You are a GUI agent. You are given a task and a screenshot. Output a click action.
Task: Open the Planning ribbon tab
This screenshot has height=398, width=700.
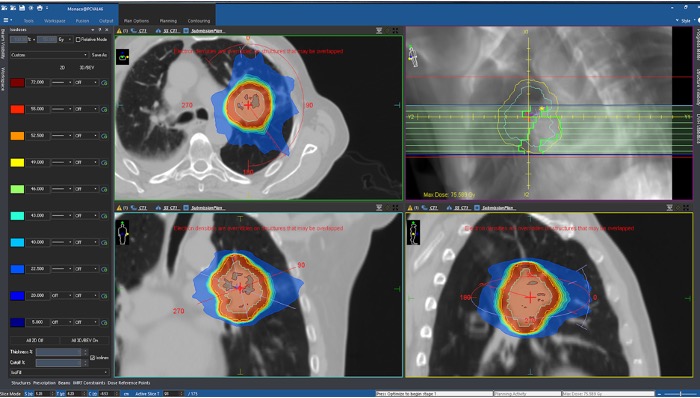168,21
